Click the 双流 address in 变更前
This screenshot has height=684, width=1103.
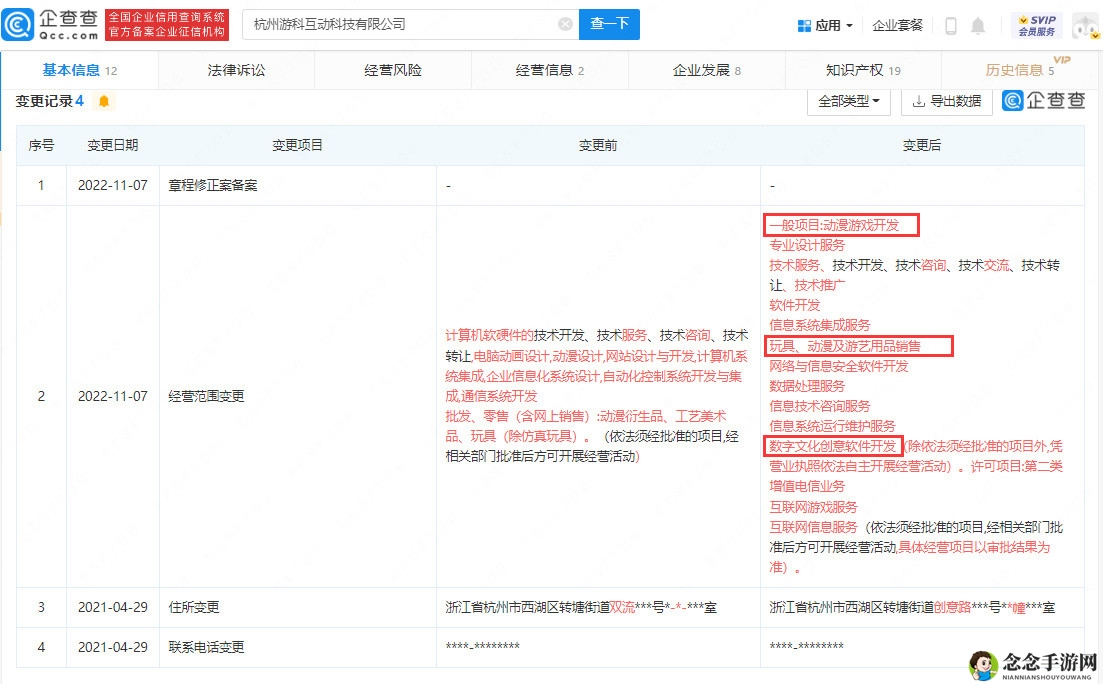[622, 608]
